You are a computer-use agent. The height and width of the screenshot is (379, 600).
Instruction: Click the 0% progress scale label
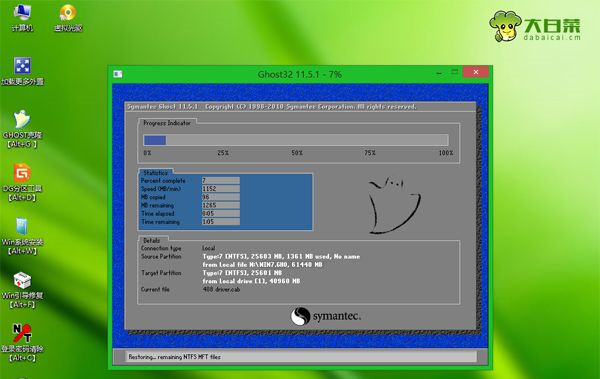point(147,153)
